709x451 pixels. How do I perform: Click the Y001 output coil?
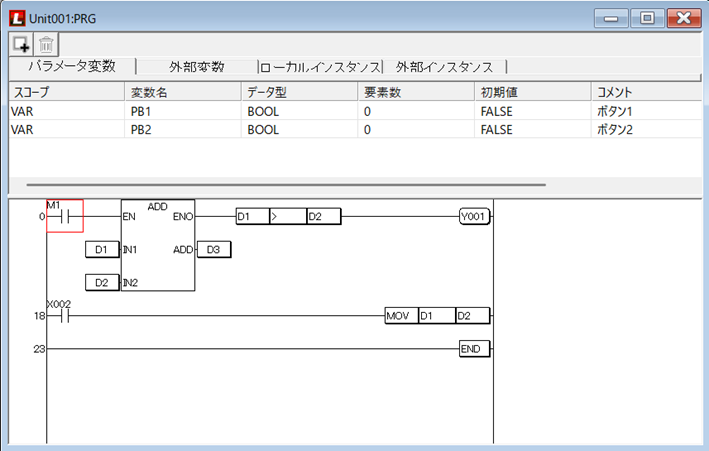(x=475, y=216)
